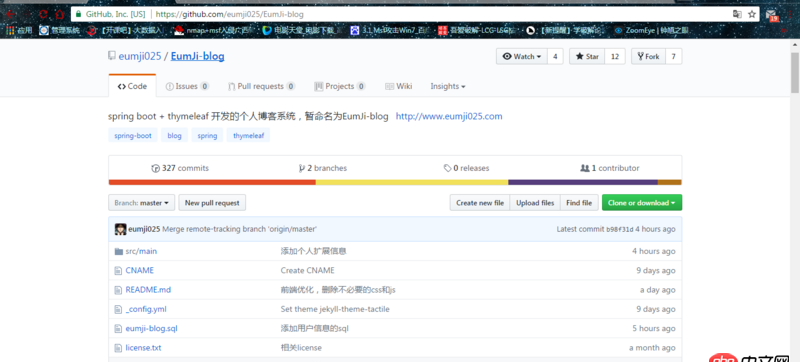Click the blog topic tag

coord(174,136)
